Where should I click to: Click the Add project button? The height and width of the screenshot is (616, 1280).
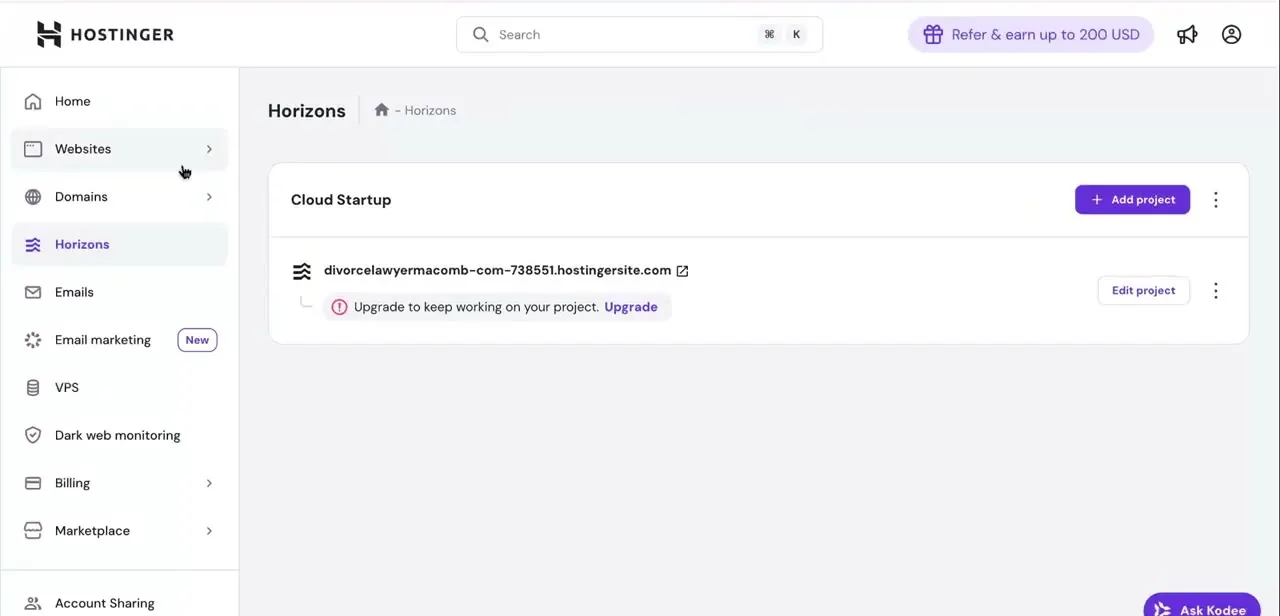click(1132, 200)
